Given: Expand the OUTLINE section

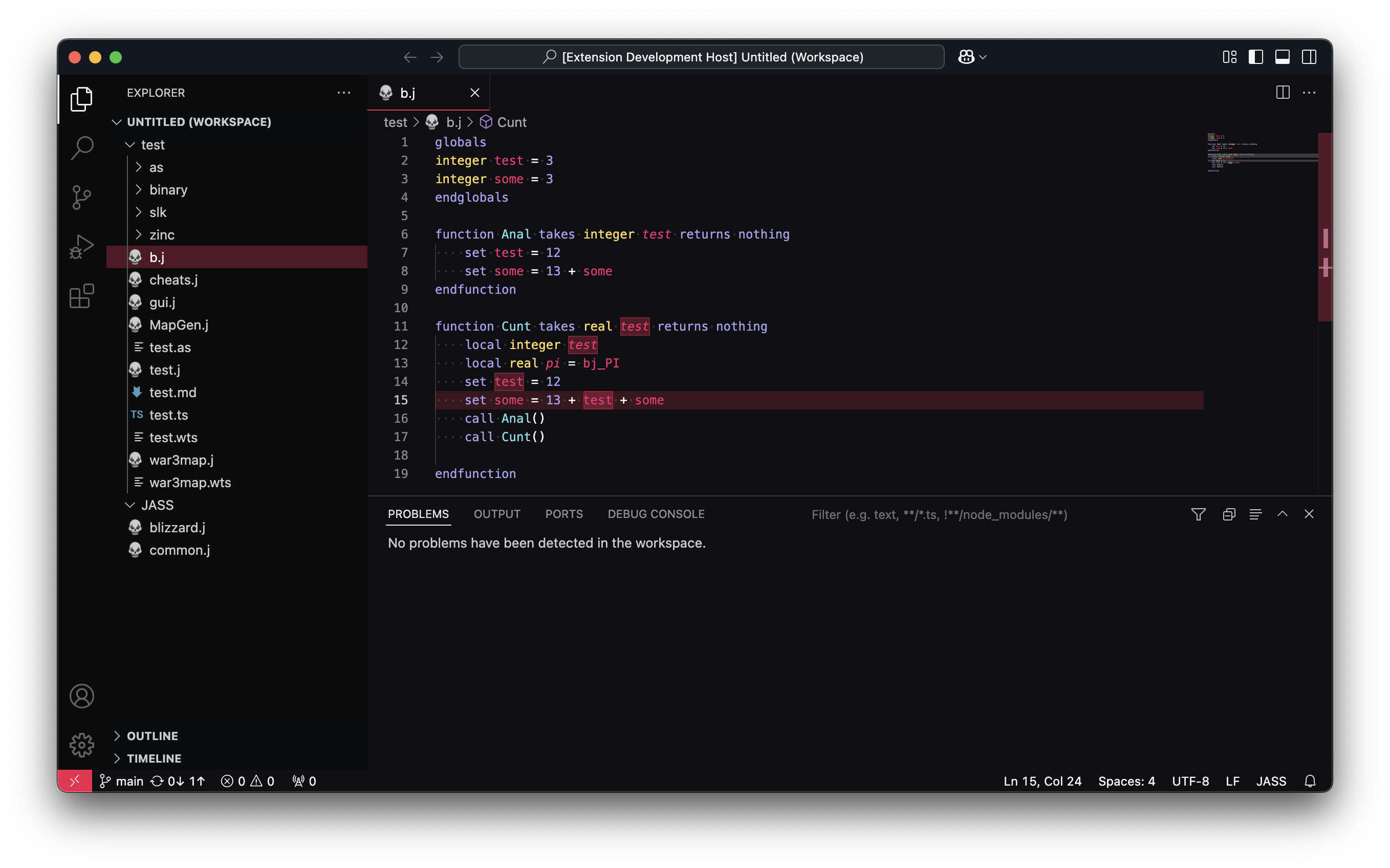Looking at the screenshot, I should point(152,735).
